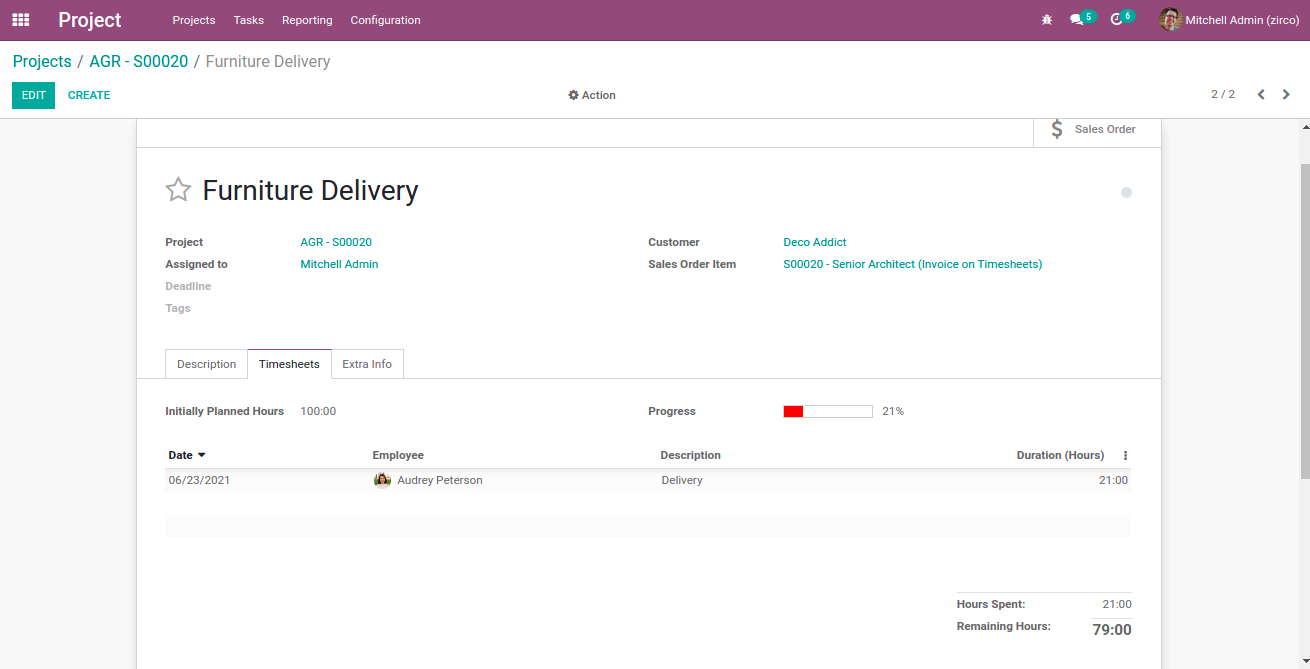Viewport: 1310px width, 669px height.
Task: Sort by Date column header arrow
Action: tap(201, 455)
